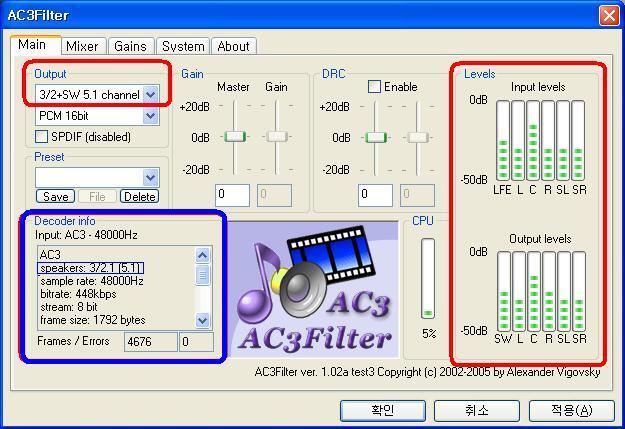This screenshot has height=429, width=625.
Task: Click the Errors count field showing 0
Action: pyautogui.click(x=196, y=342)
